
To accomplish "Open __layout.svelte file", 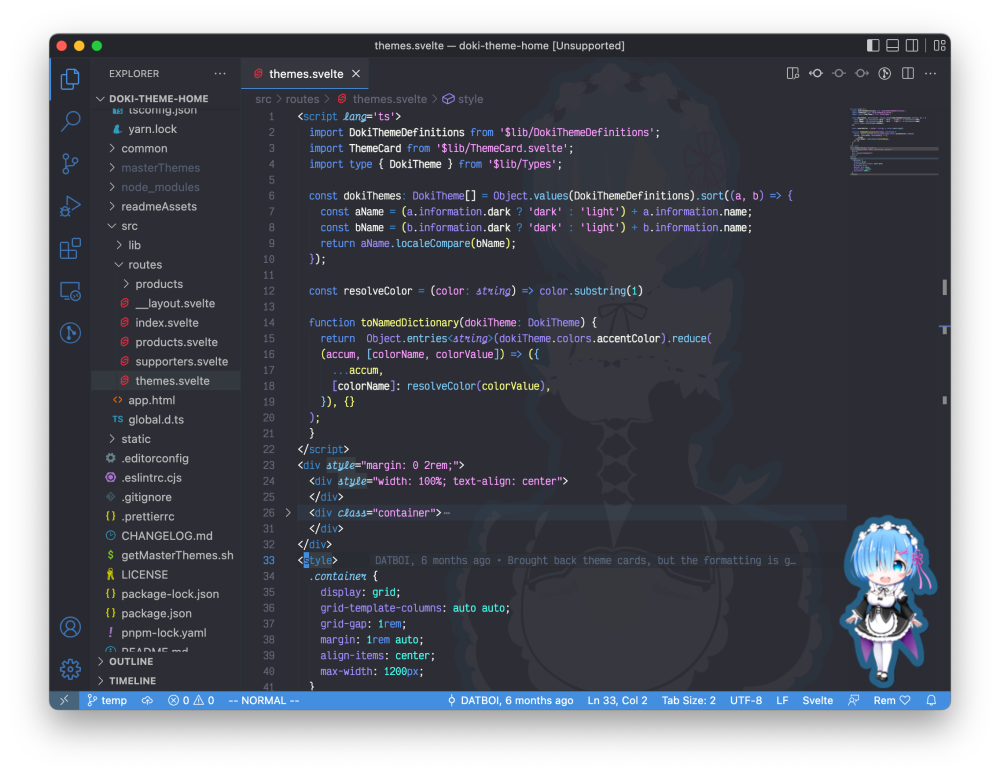I will (x=166, y=304).
